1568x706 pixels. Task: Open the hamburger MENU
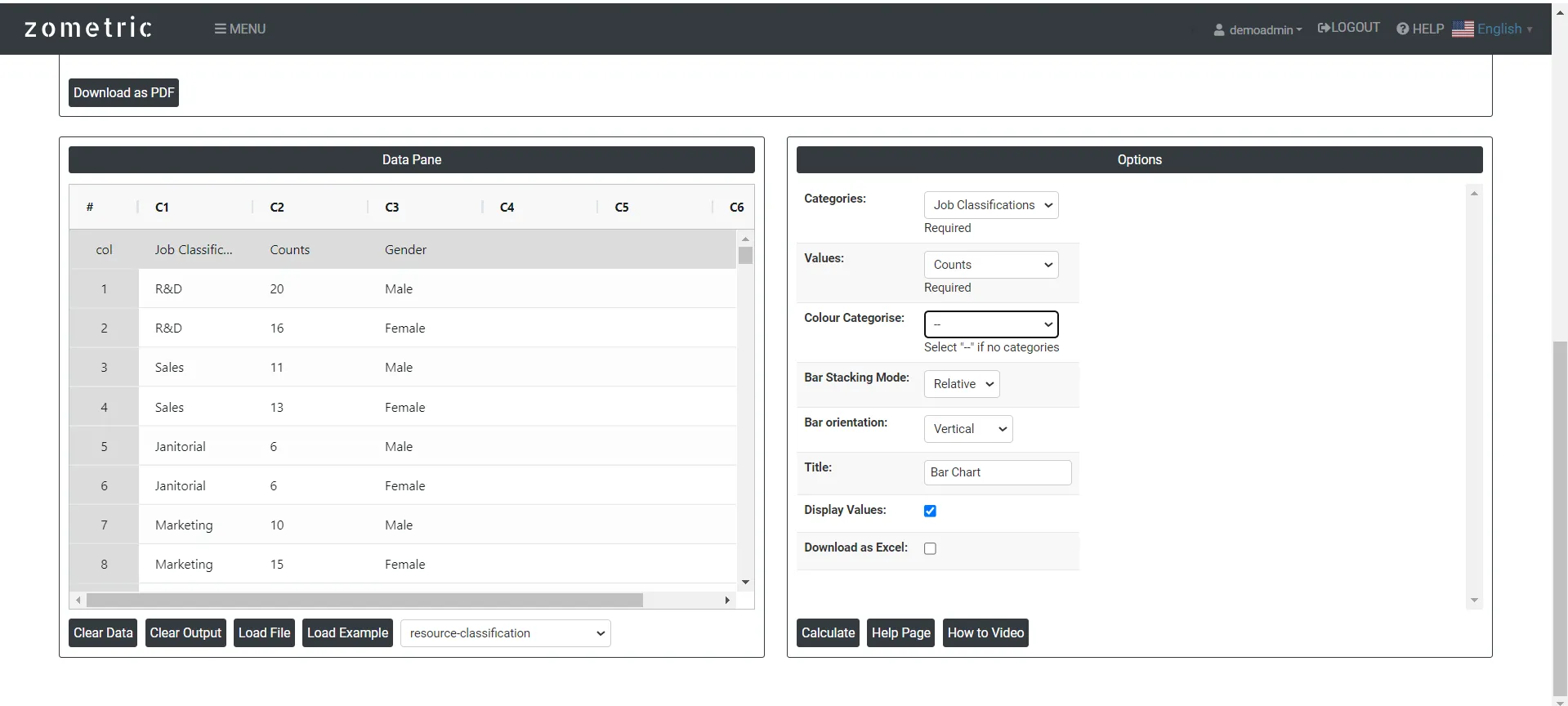click(x=240, y=29)
